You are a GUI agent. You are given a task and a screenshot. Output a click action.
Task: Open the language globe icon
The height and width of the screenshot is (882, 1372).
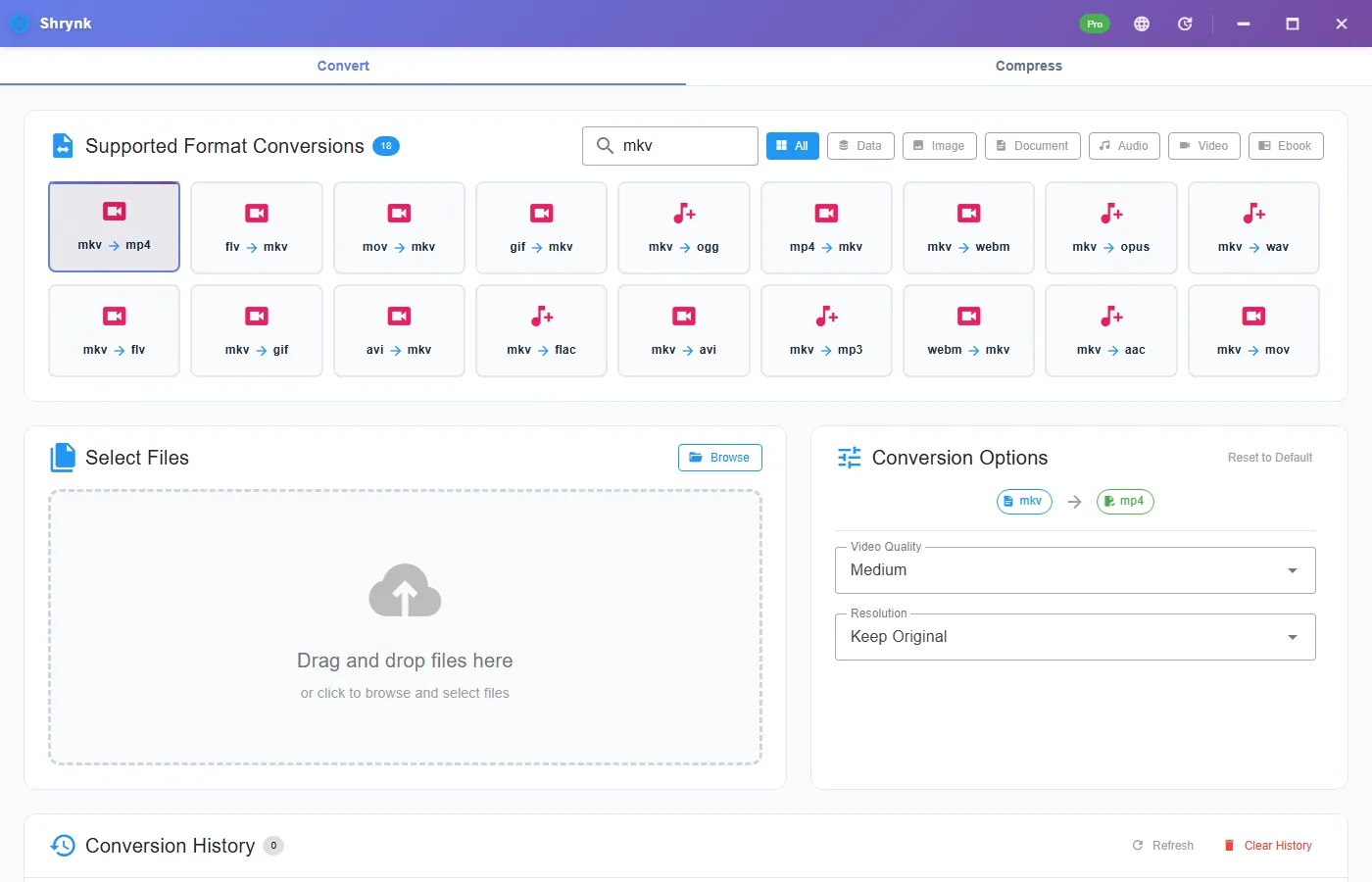1142,24
